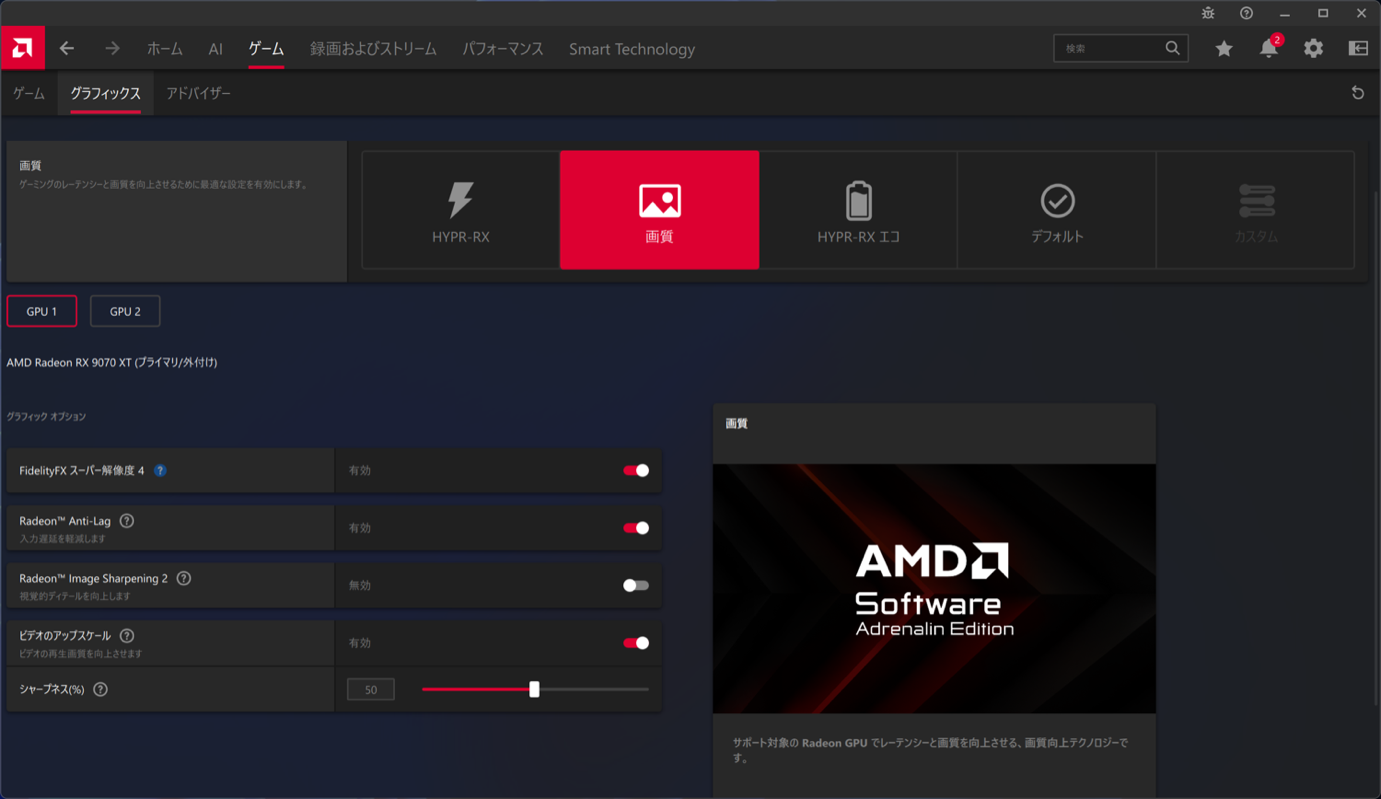Go back with the left arrow
Image resolution: width=1381 pixels, height=799 pixels.
click(67, 48)
